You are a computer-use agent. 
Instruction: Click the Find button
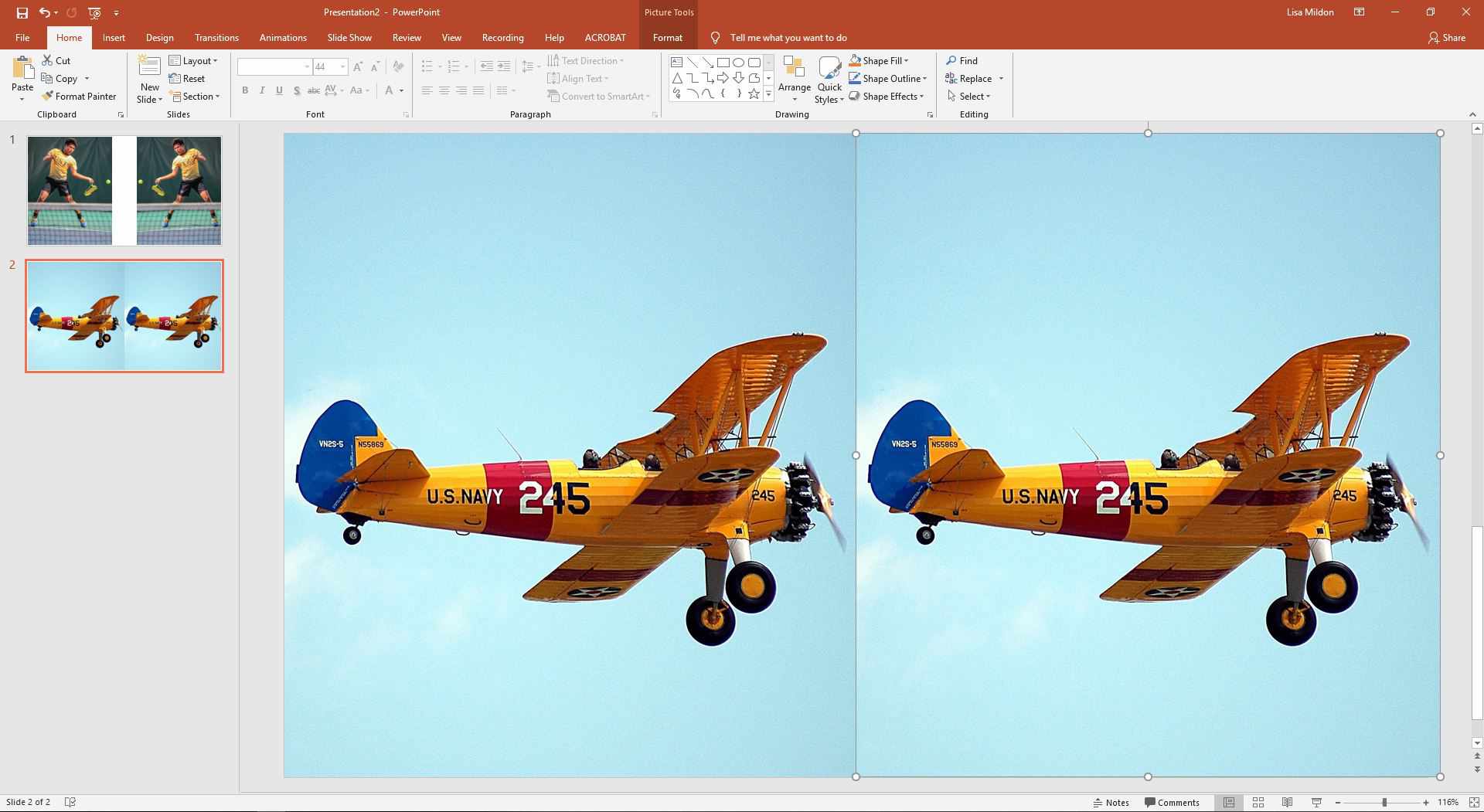(x=962, y=60)
